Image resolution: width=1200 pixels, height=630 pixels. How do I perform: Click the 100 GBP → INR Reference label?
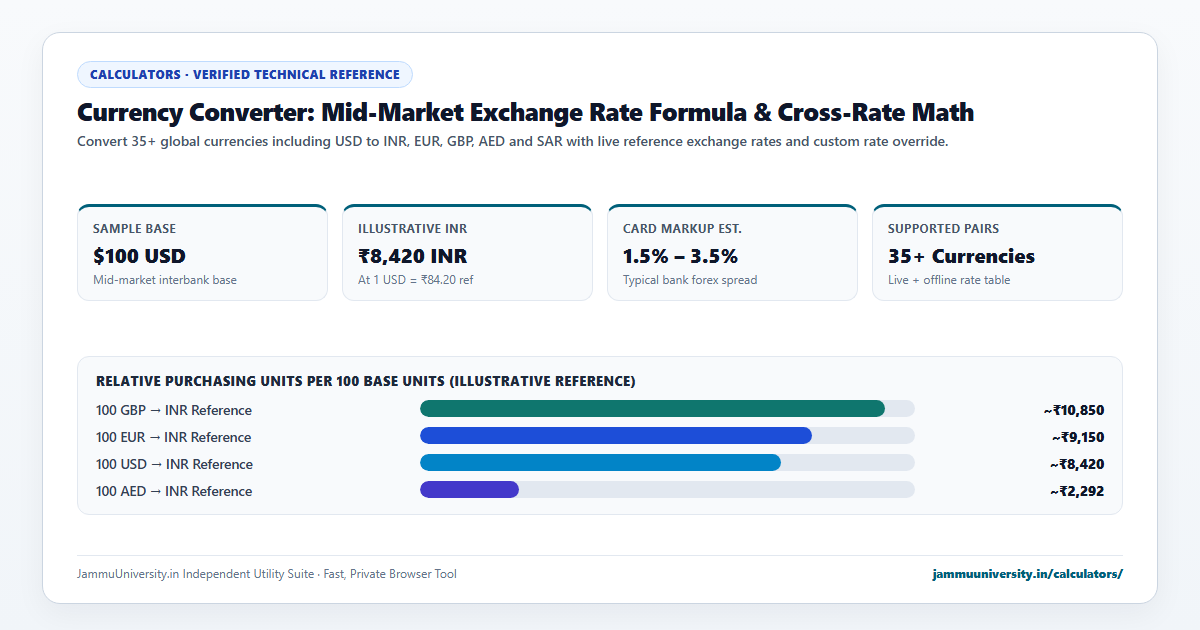(x=174, y=410)
